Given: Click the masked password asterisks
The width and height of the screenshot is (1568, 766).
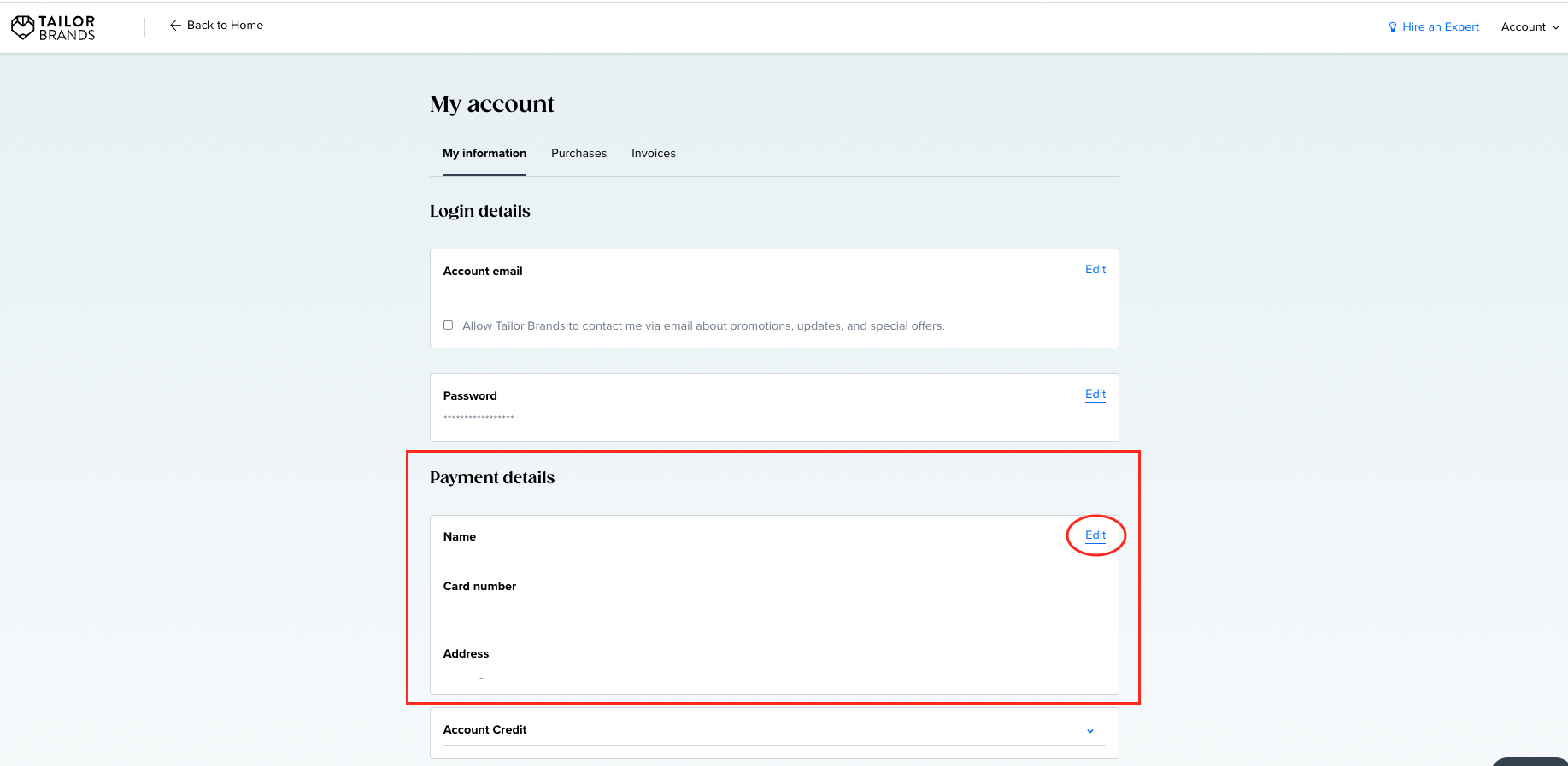Looking at the screenshot, I should (479, 418).
